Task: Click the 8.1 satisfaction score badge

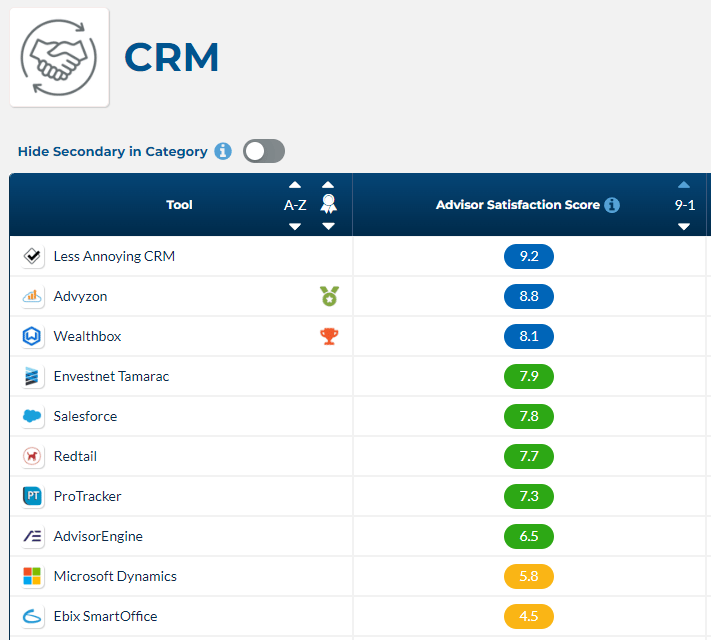Action: click(529, 336)
